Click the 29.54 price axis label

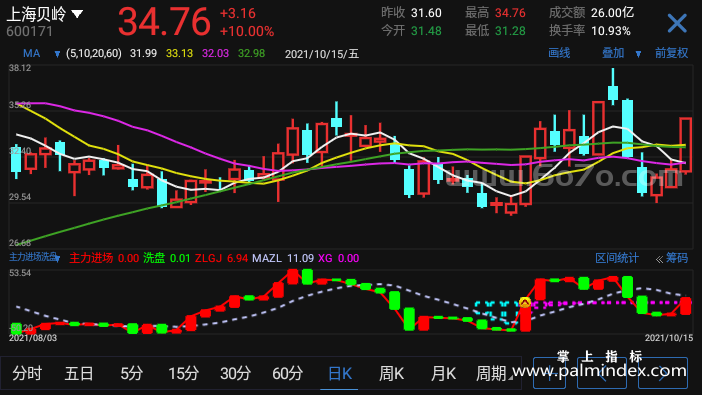pos(20,197)
